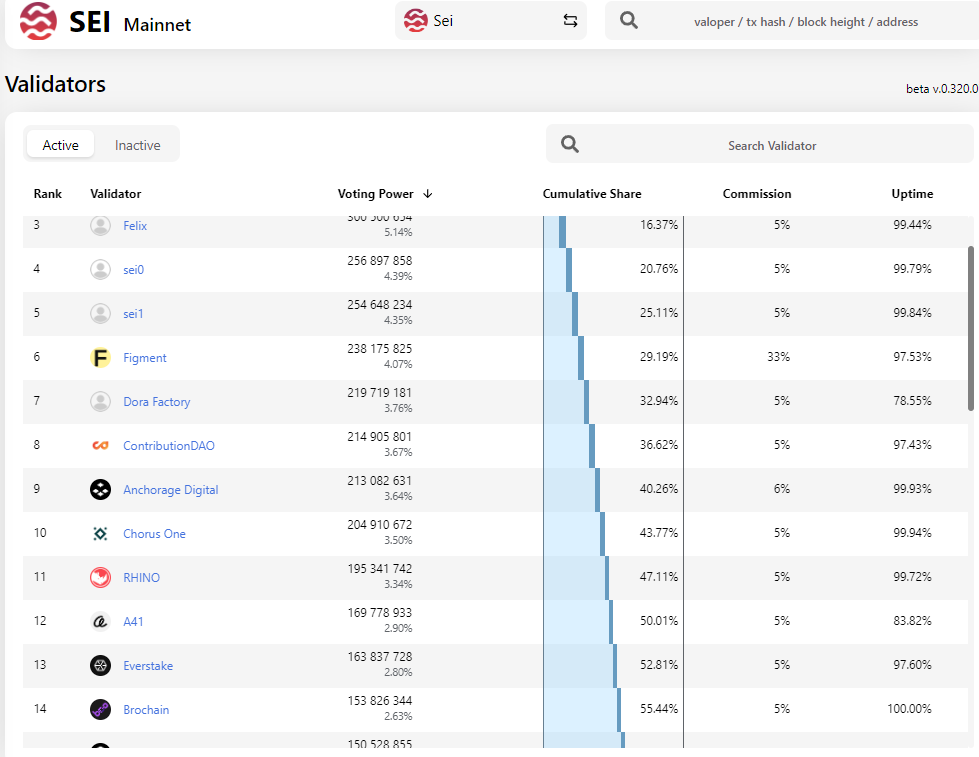
Task: Click the RHINO validator logo
Action: (100, 578)
